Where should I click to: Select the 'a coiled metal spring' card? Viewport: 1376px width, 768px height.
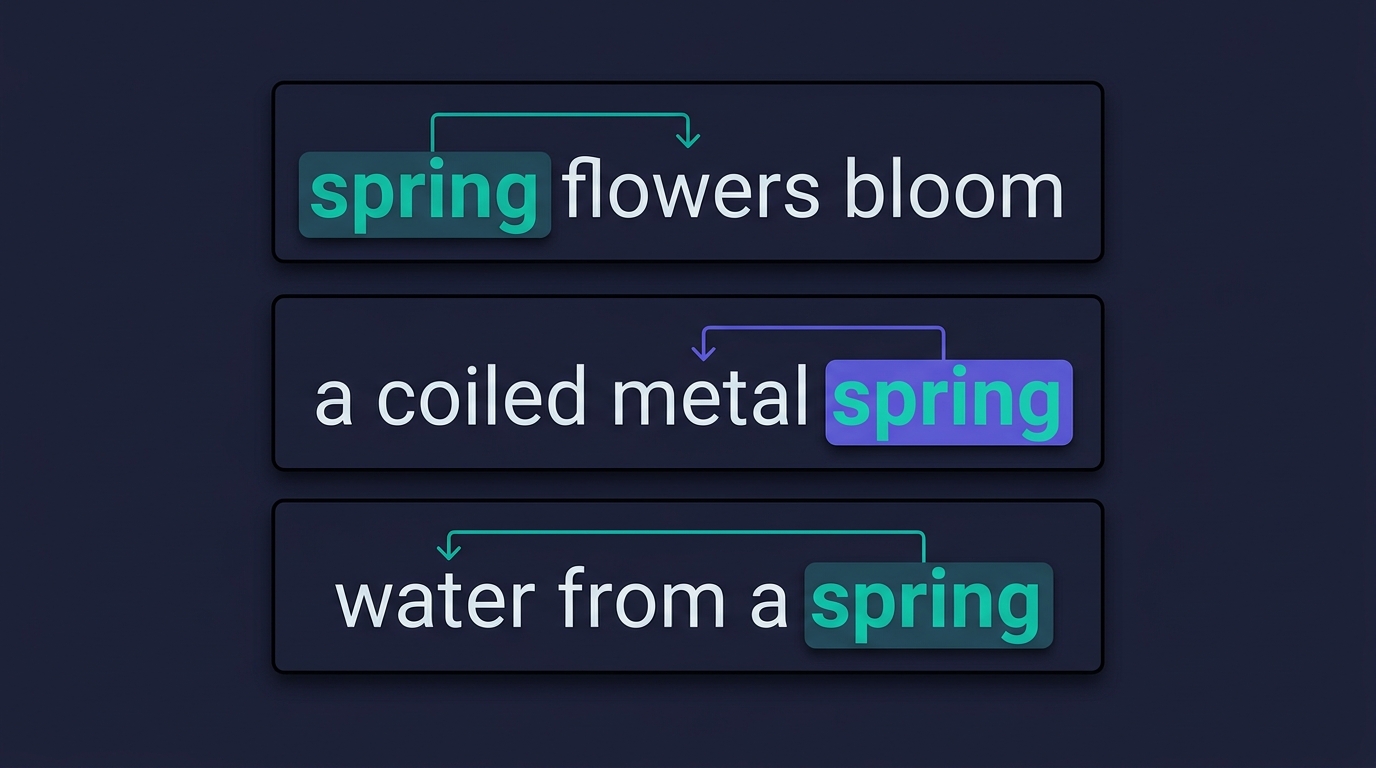pyautogui.click(x=688, y=383)
